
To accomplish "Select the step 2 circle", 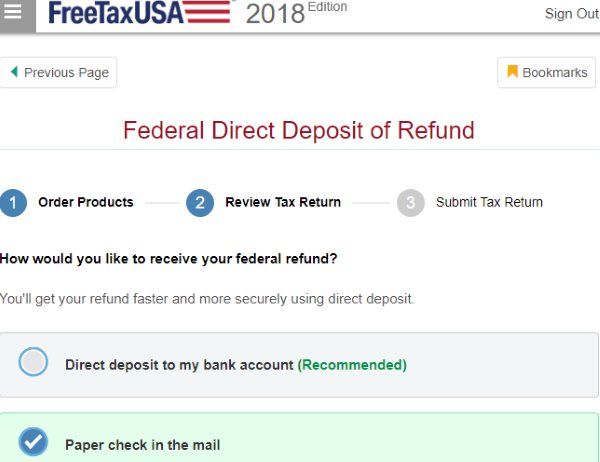I will point(199,203).
